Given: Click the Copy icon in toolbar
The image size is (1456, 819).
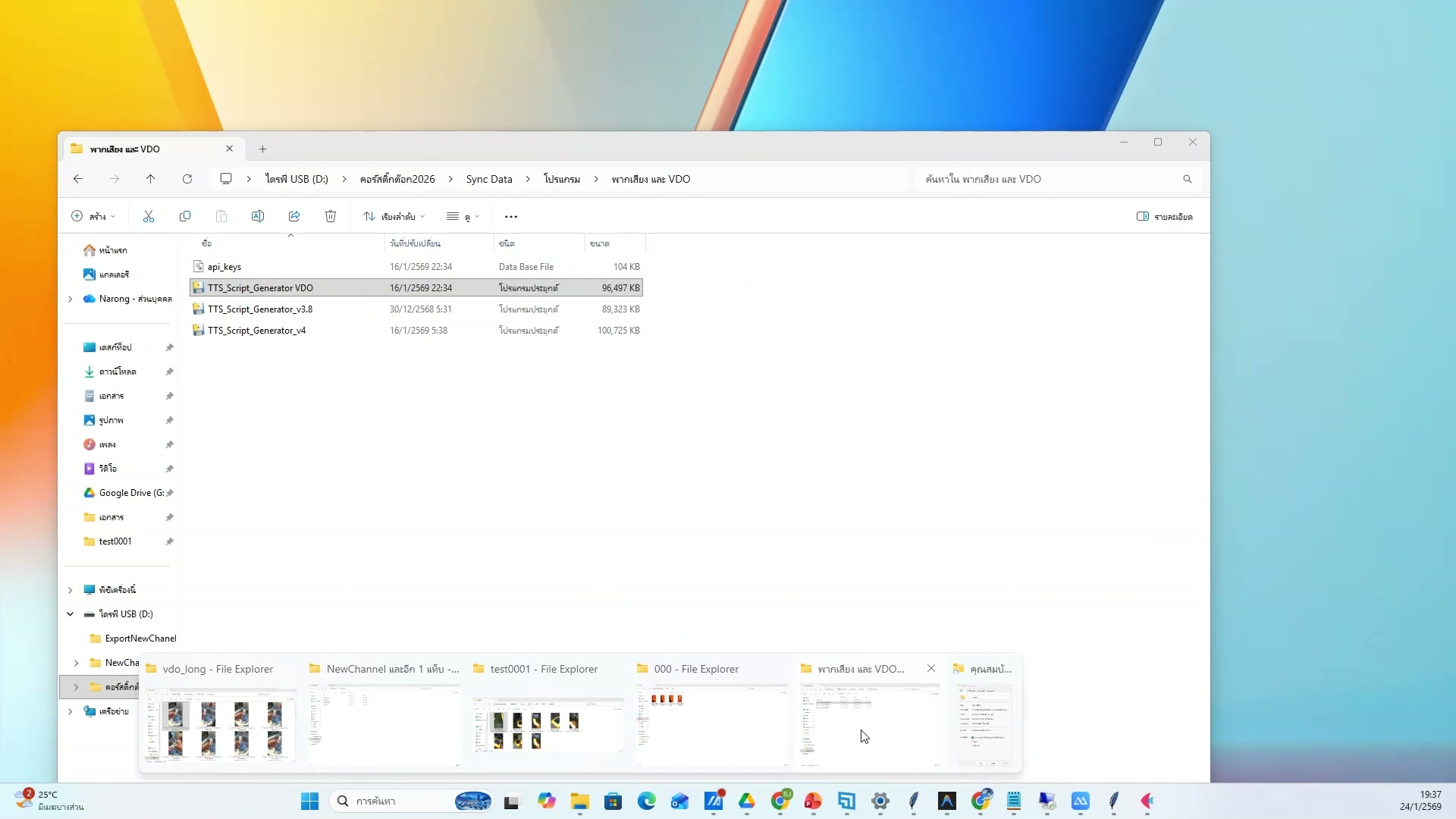Looking at the screenshot, I should pos(185,217).
